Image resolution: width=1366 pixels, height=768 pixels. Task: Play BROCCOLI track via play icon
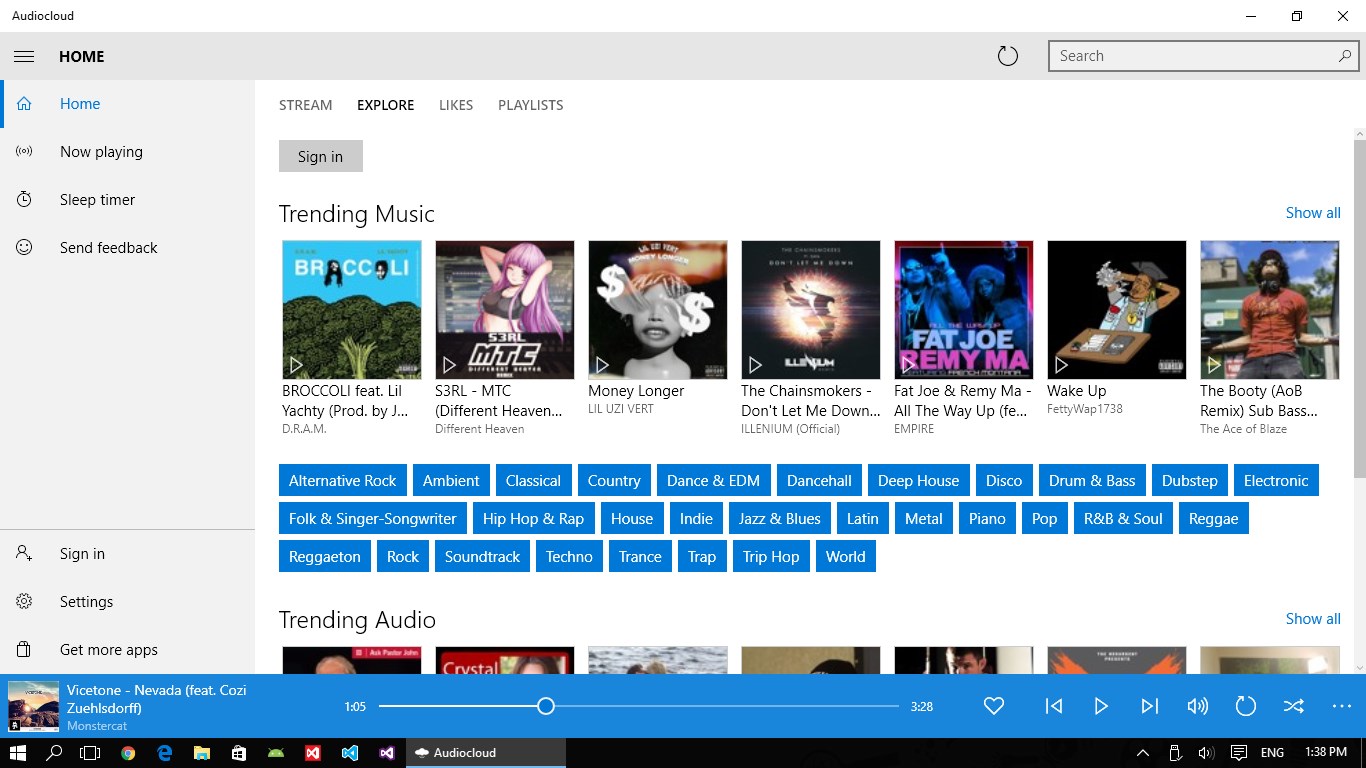pyautogui.click(x=296, y=365)
